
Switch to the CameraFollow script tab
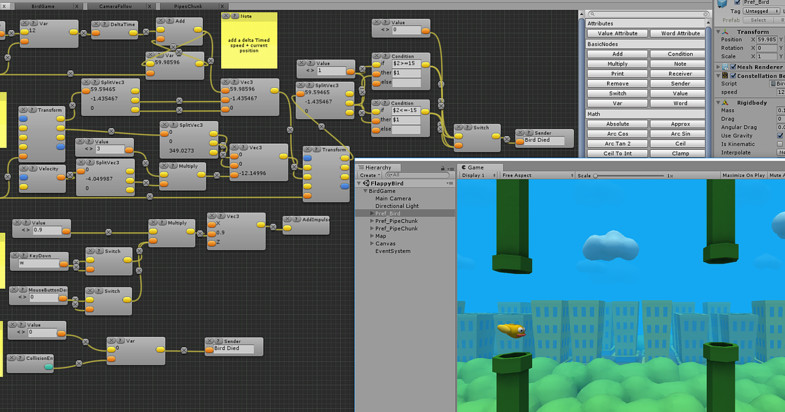pyautogui.click(x=116, y=6)
